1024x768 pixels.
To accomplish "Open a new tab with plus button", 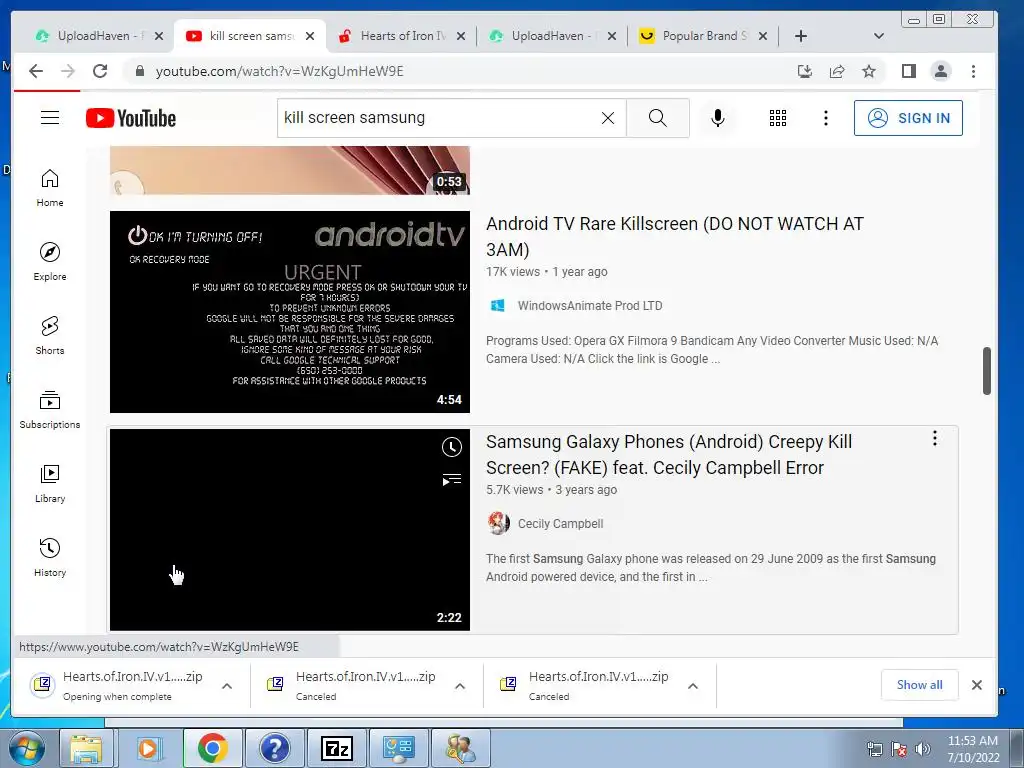I will [x=801, y=36].
